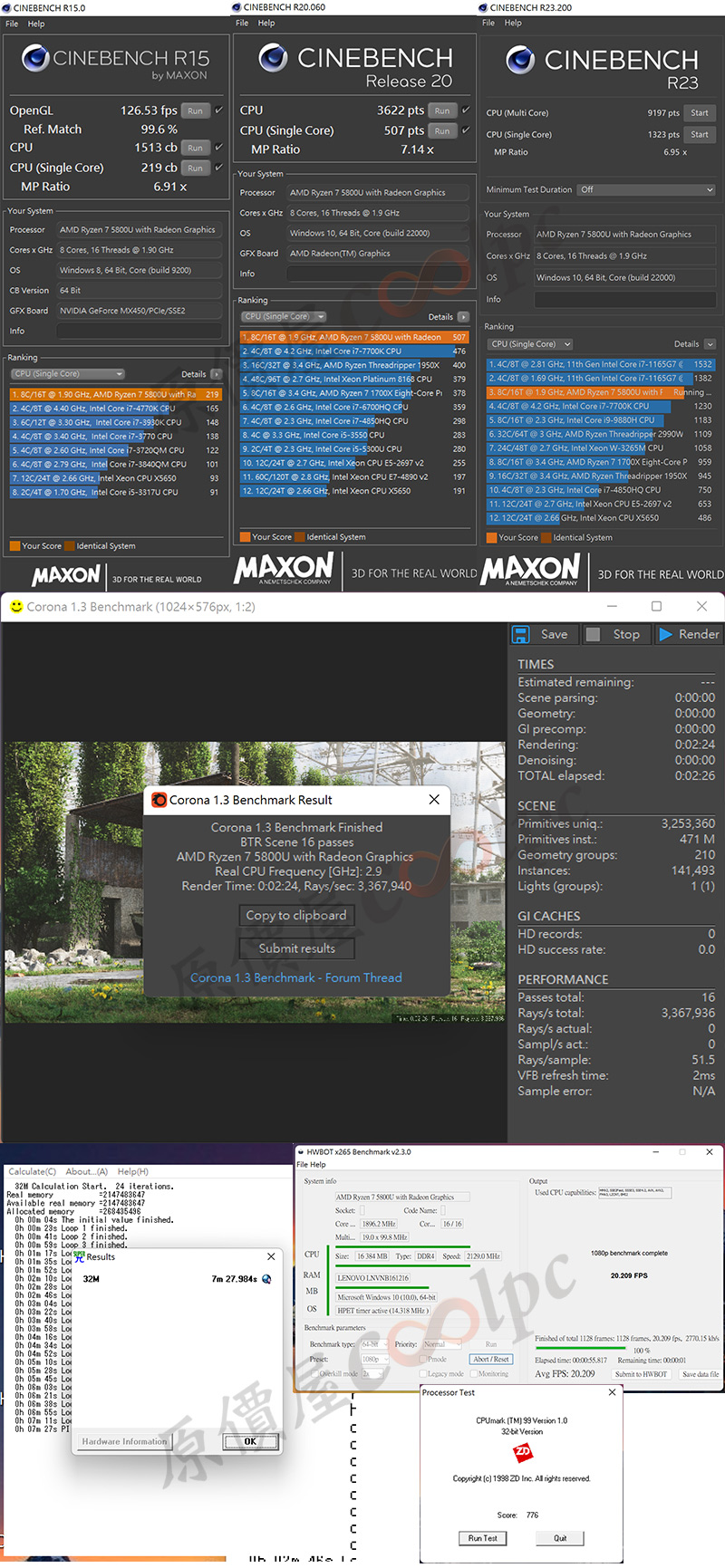Click the MAXON logo in the Cinebench R20 footer

(284, 570)
